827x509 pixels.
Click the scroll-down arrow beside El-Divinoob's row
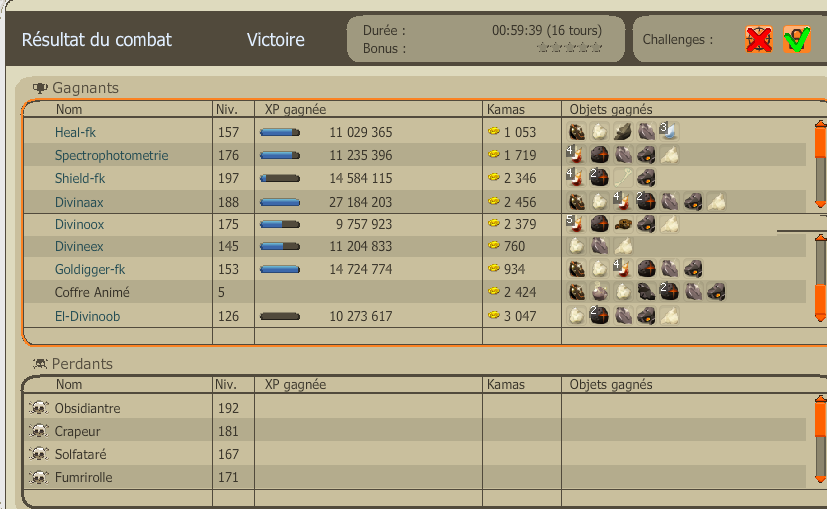tap(820, 317)
